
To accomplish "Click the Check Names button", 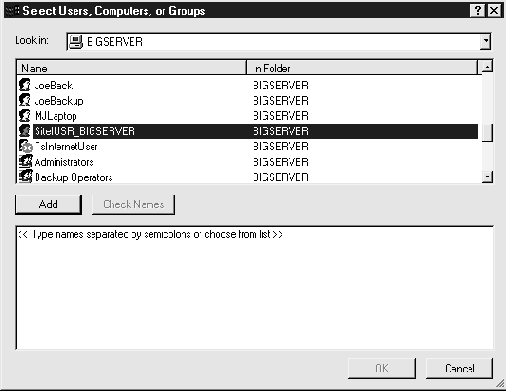I will pyautogui.click(x=133, y=204).
